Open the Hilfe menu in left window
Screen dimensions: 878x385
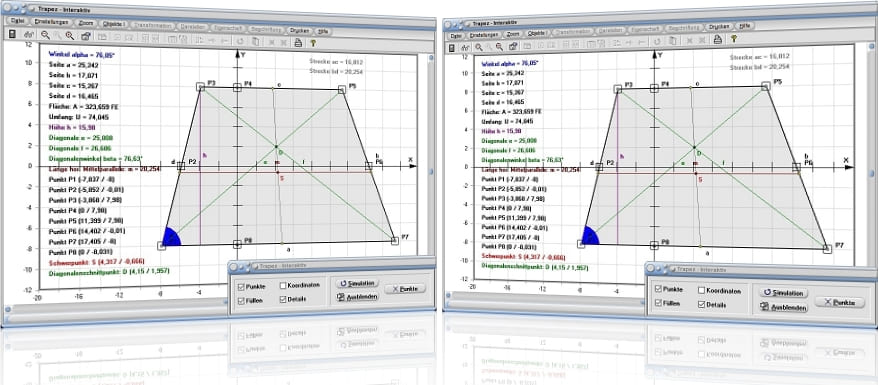323,31
